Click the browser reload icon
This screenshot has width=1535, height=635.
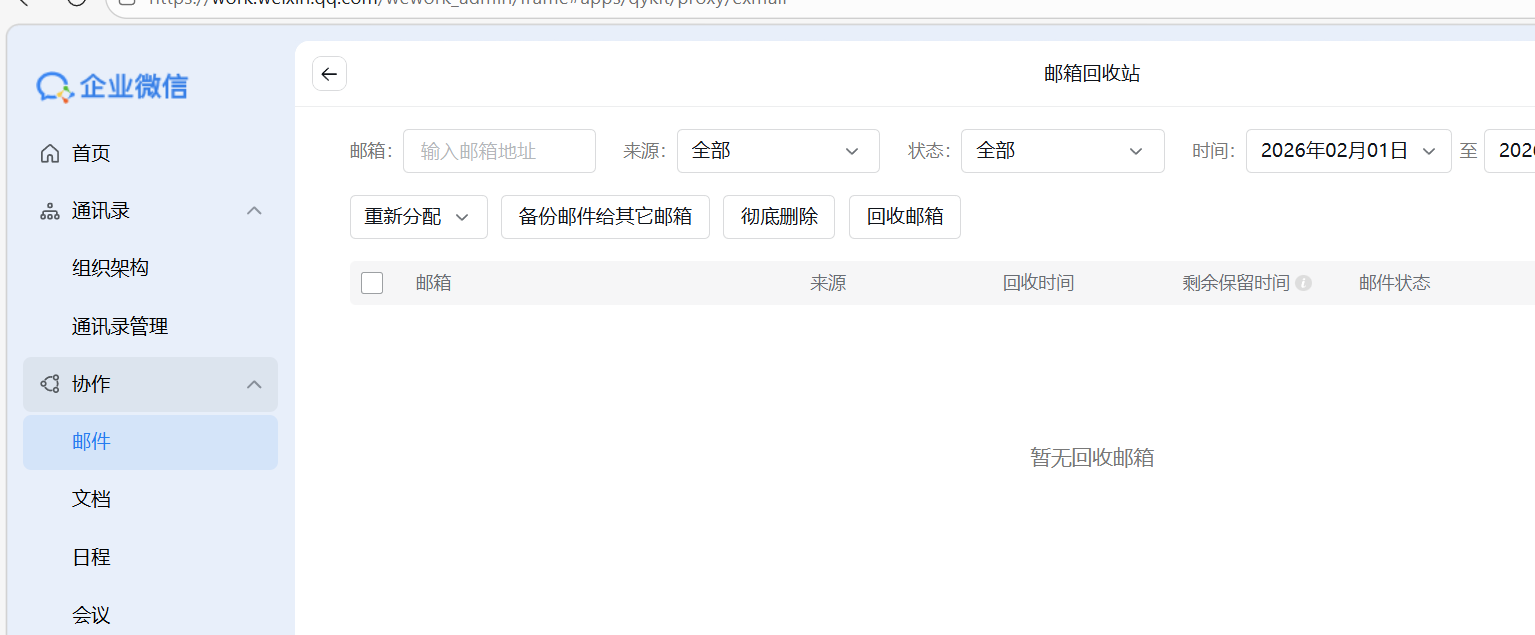(x=76, y=4)
